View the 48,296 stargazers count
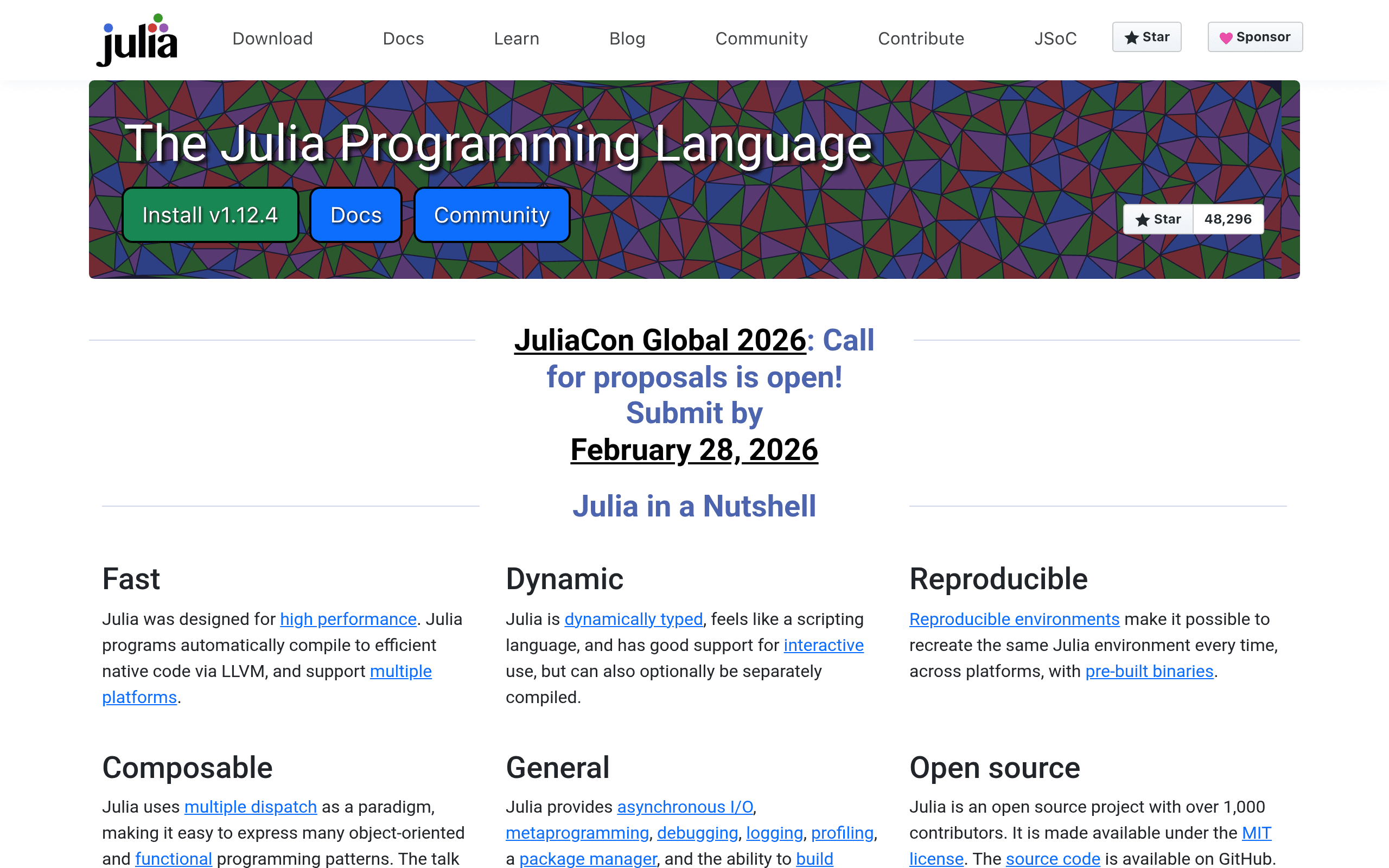Viewport: 1389px width, 868px height. (1228, 219)
